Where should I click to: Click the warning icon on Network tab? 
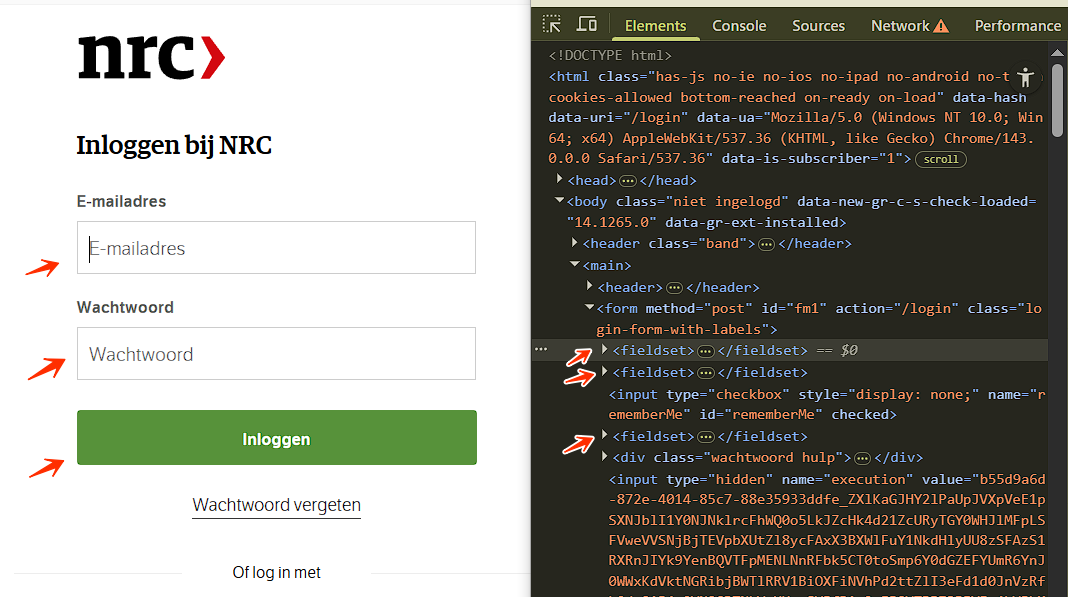coord(941,26)
